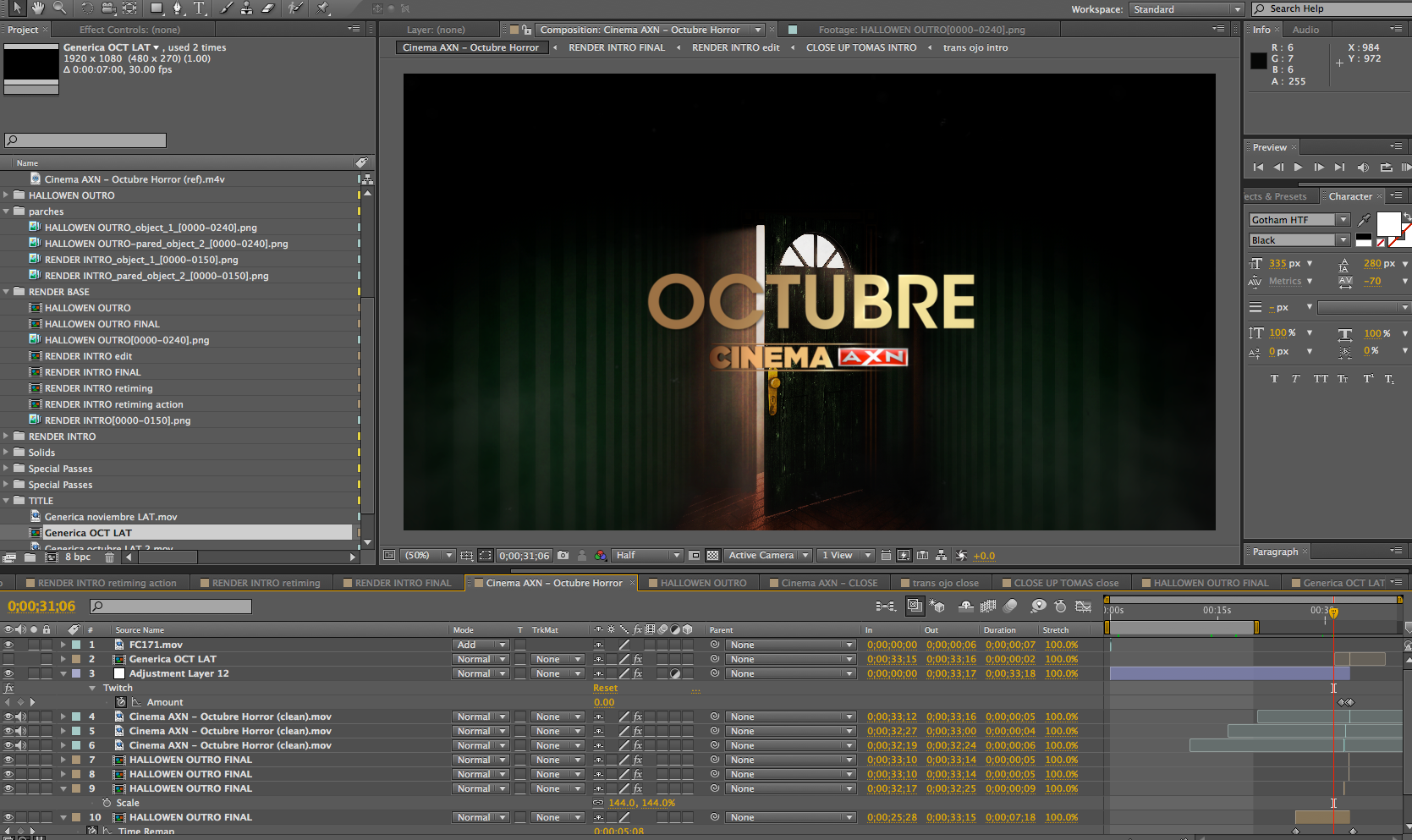This screenshot has height=840, width=1412.
Task: Click the white fill color swatch
Action: pyautogui.click(x=1388, y=224)
